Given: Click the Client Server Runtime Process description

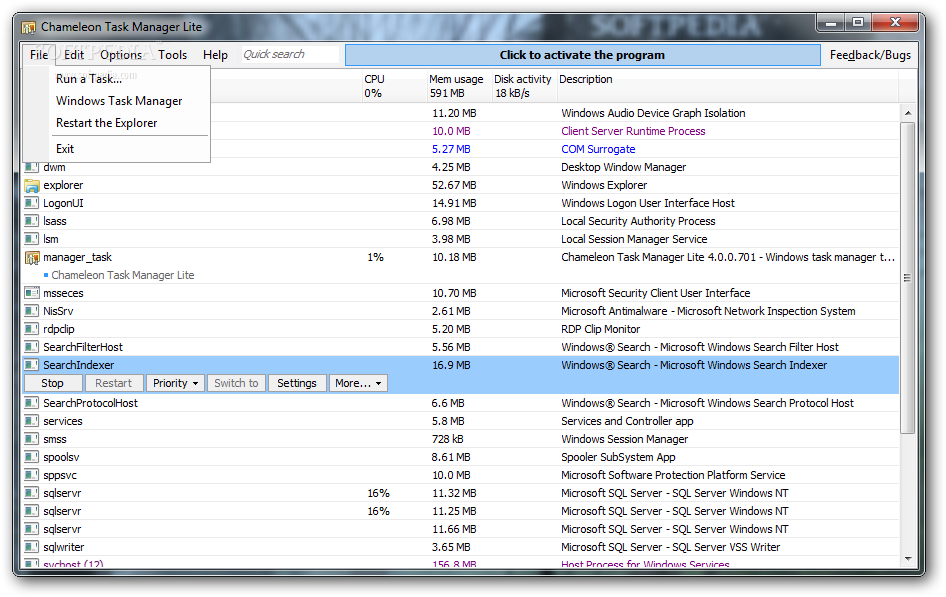Looking at the screenshot, I should 633,131.
